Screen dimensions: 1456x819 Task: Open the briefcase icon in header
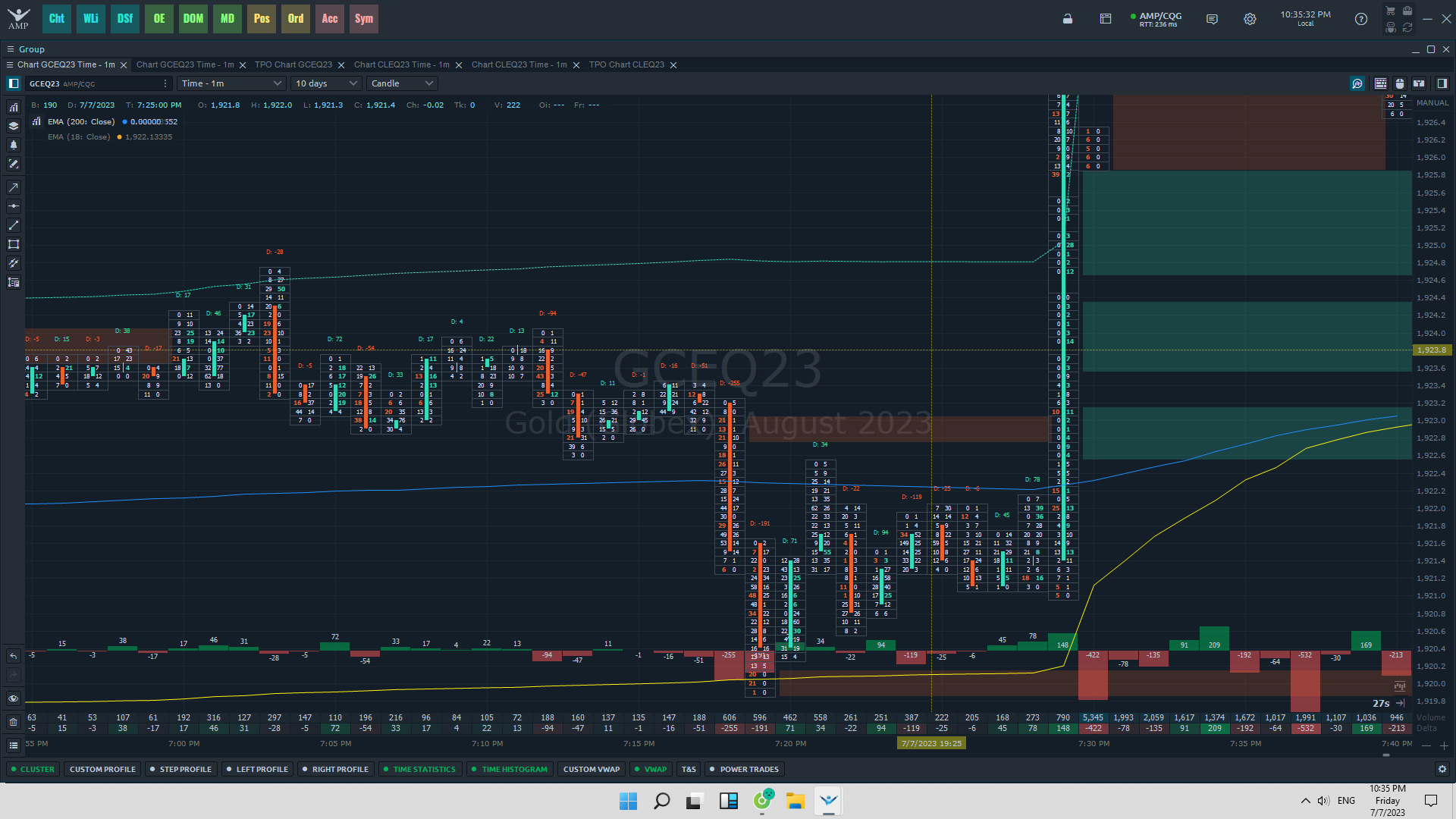pyautogui.click(x=1407, y=11)
